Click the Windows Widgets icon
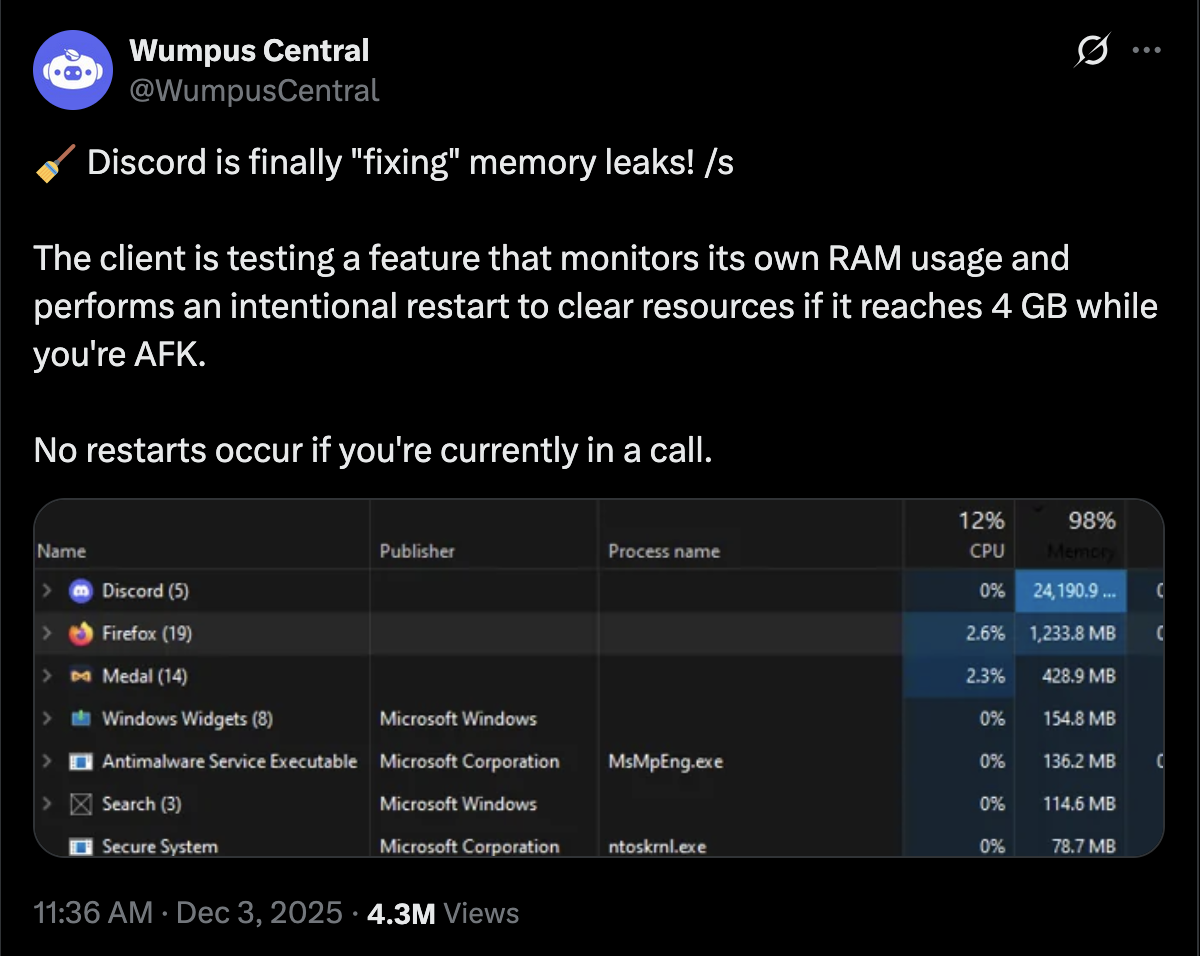Image resolution: width=1200 pixels, height=956 pixels. click(x=81, y=719)
